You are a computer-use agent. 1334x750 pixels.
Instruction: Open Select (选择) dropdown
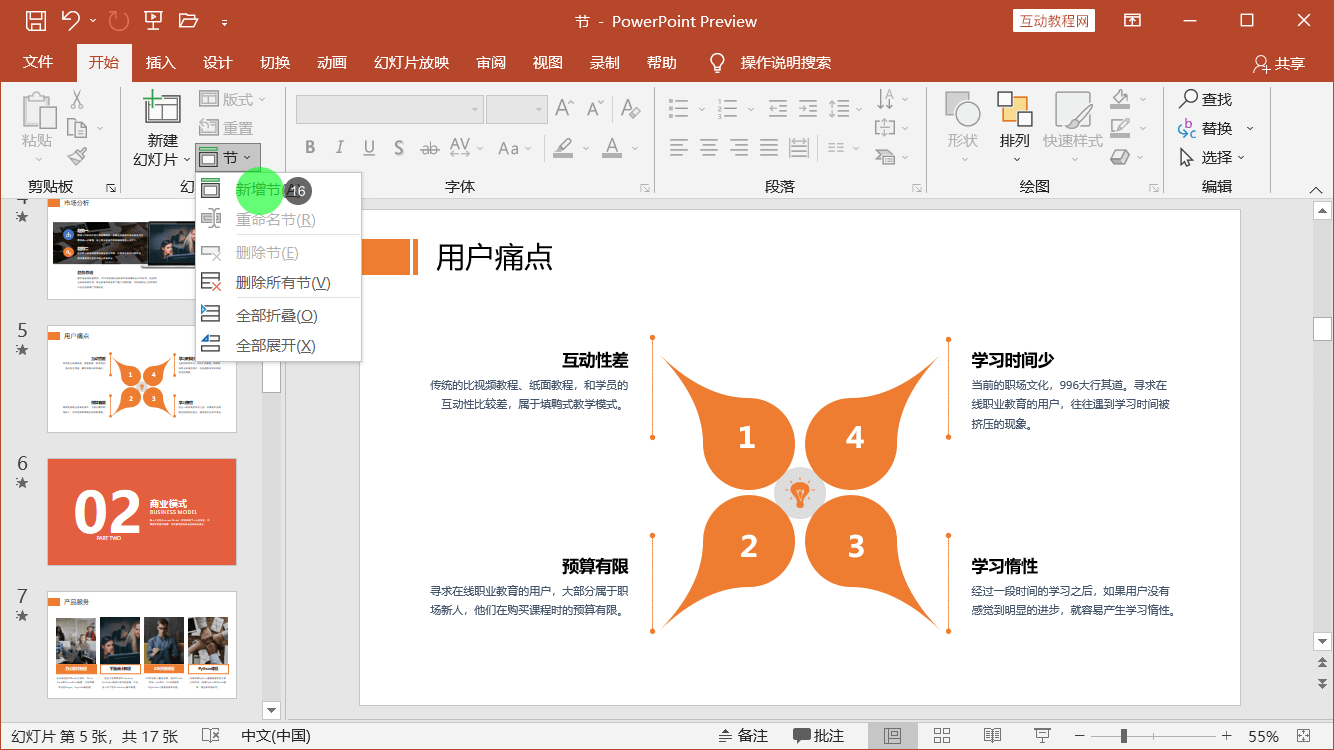pyautogui.click(x=1213, y=158)
